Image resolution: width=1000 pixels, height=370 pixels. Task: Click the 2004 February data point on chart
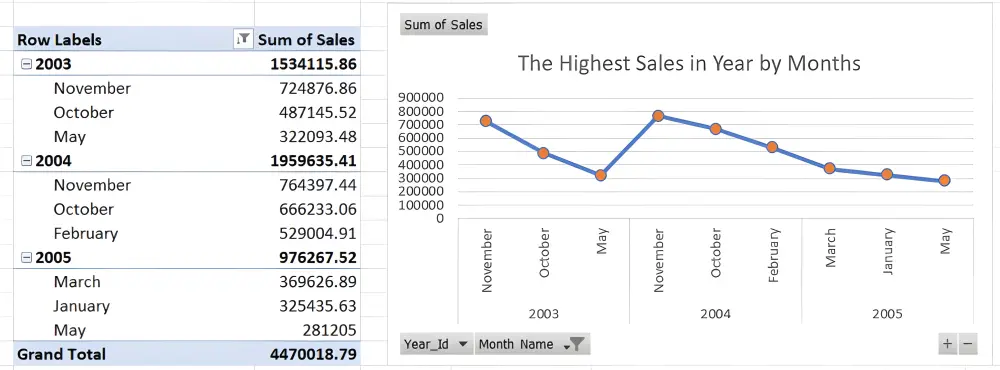click(x=772, y=147)
